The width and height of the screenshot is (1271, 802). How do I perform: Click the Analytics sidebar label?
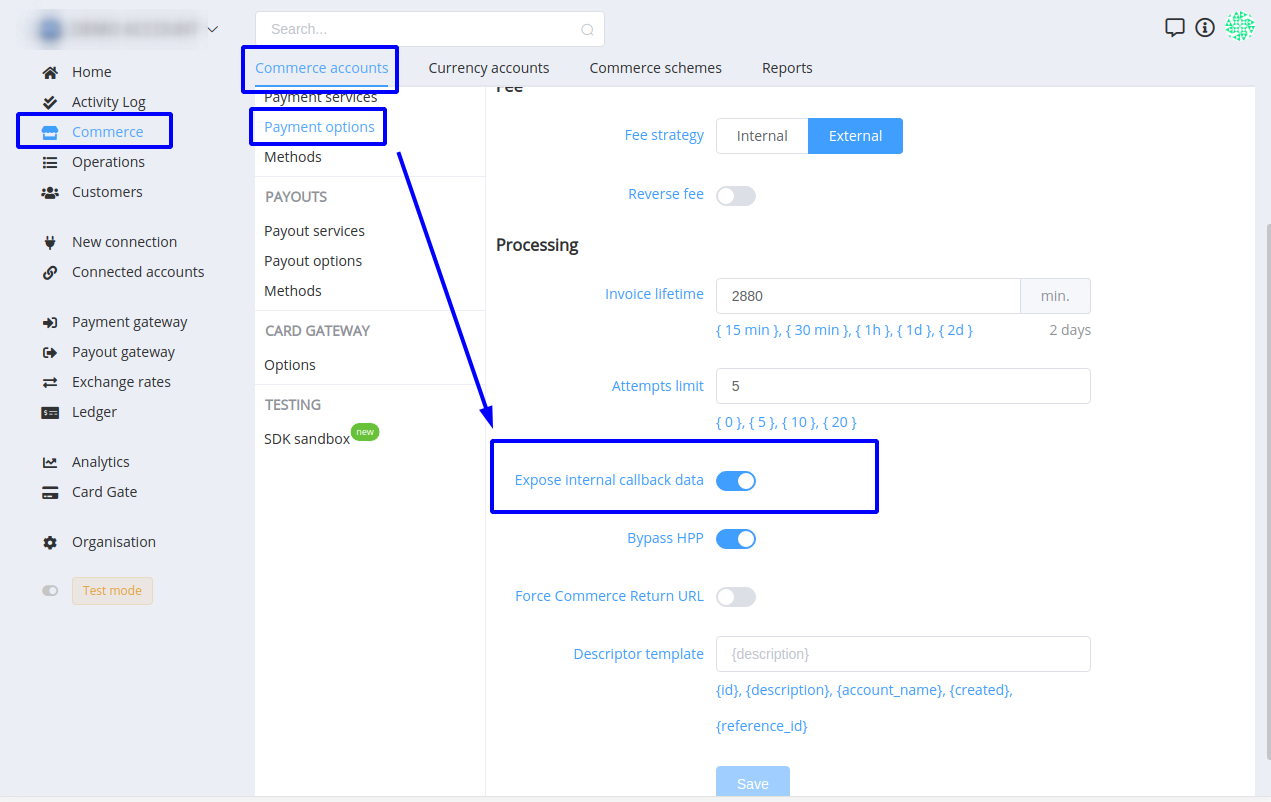pyautogui.click(x=101, y=462)
